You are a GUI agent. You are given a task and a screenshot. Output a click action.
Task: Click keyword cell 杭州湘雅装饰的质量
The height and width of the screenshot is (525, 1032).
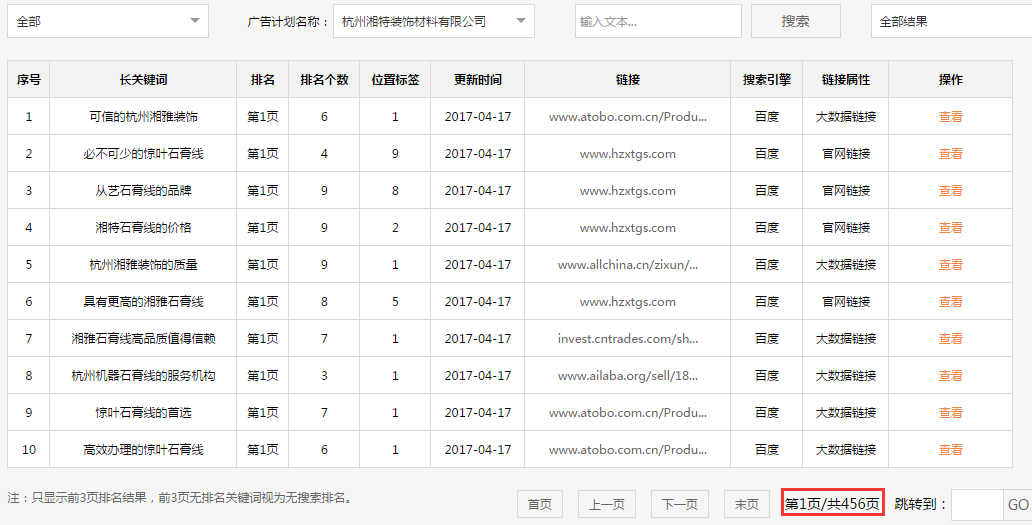point(143,264)
